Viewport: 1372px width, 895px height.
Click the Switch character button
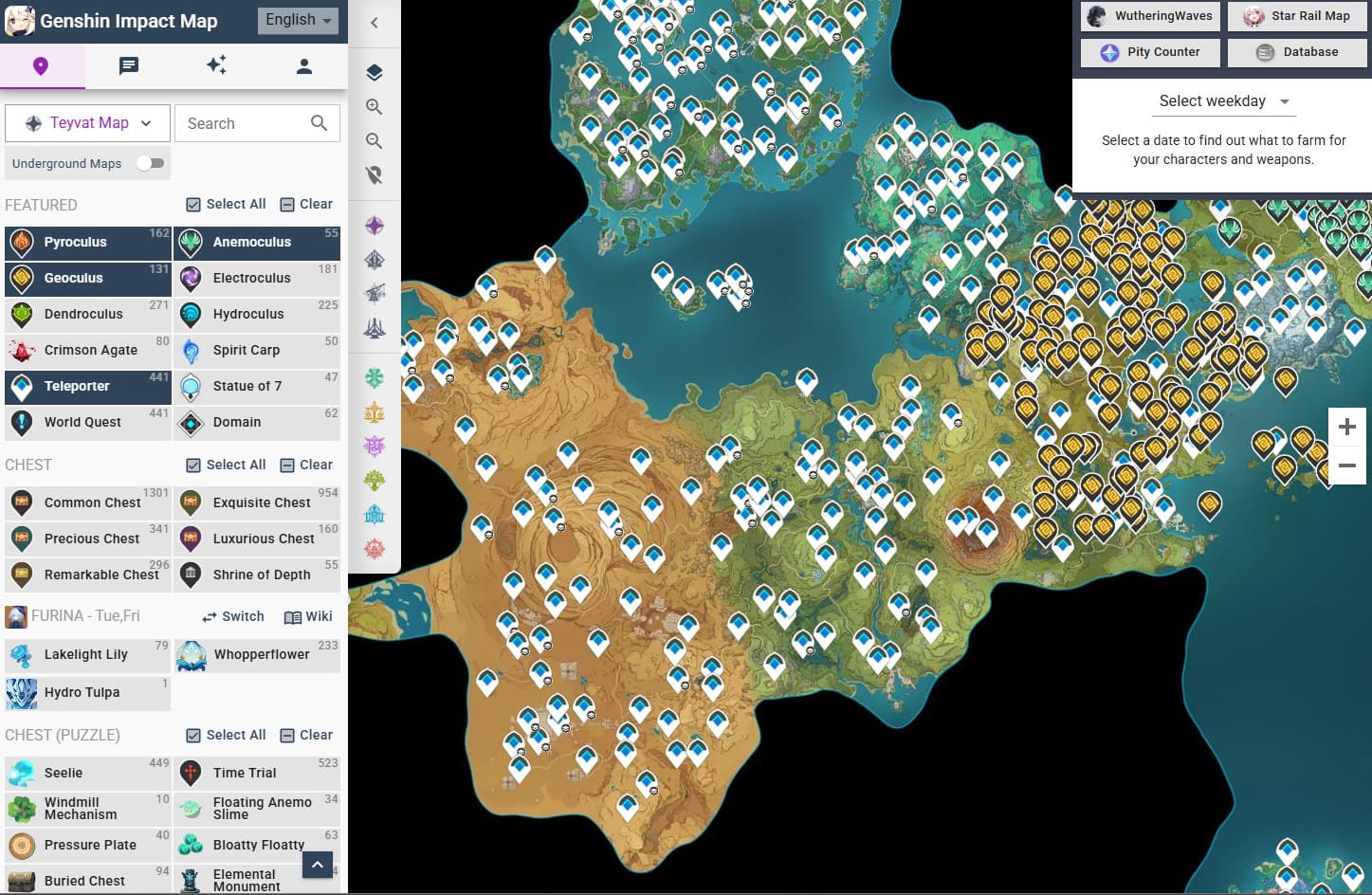coord(232,617)
